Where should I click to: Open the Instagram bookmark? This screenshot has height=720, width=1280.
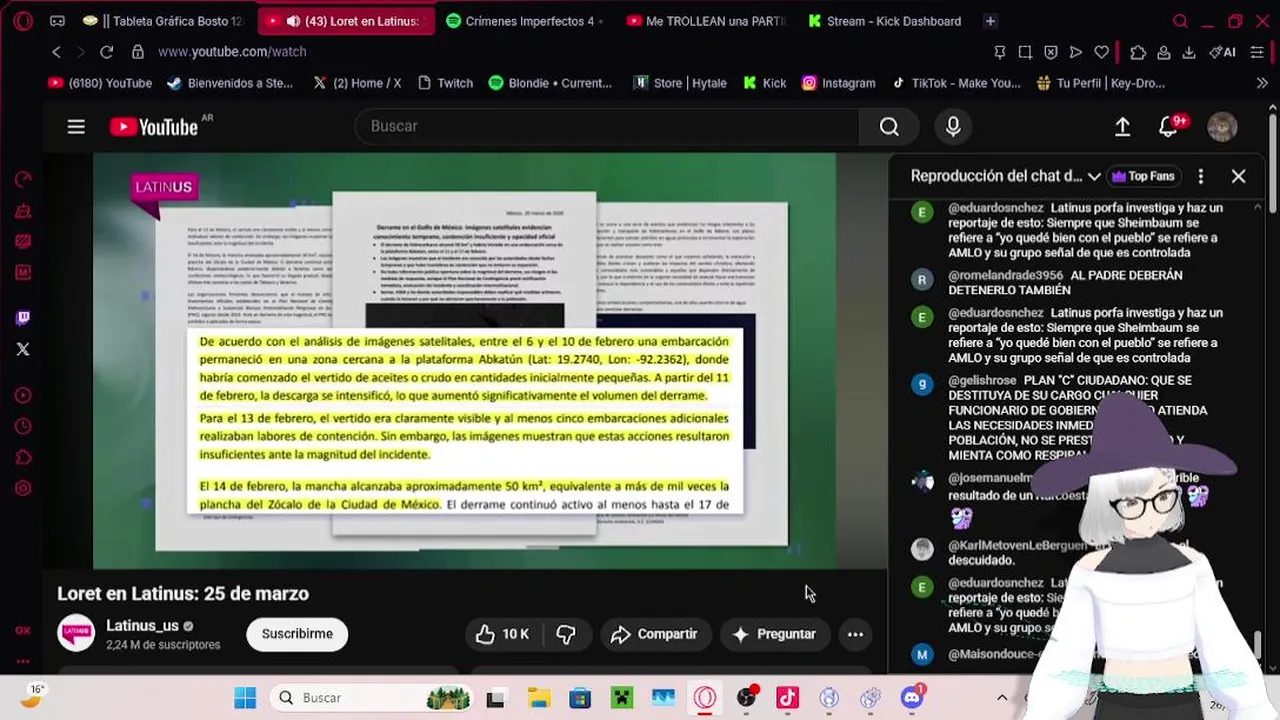point(839,83)
